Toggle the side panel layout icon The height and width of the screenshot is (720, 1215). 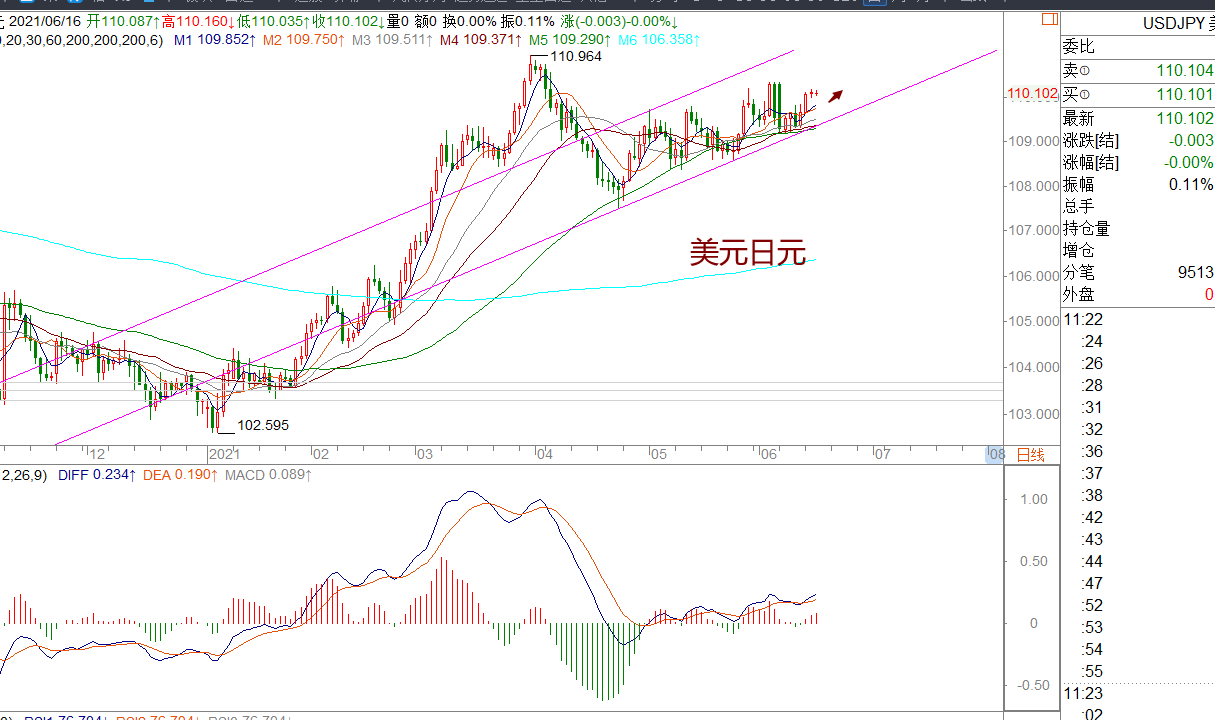[1049, 19]
